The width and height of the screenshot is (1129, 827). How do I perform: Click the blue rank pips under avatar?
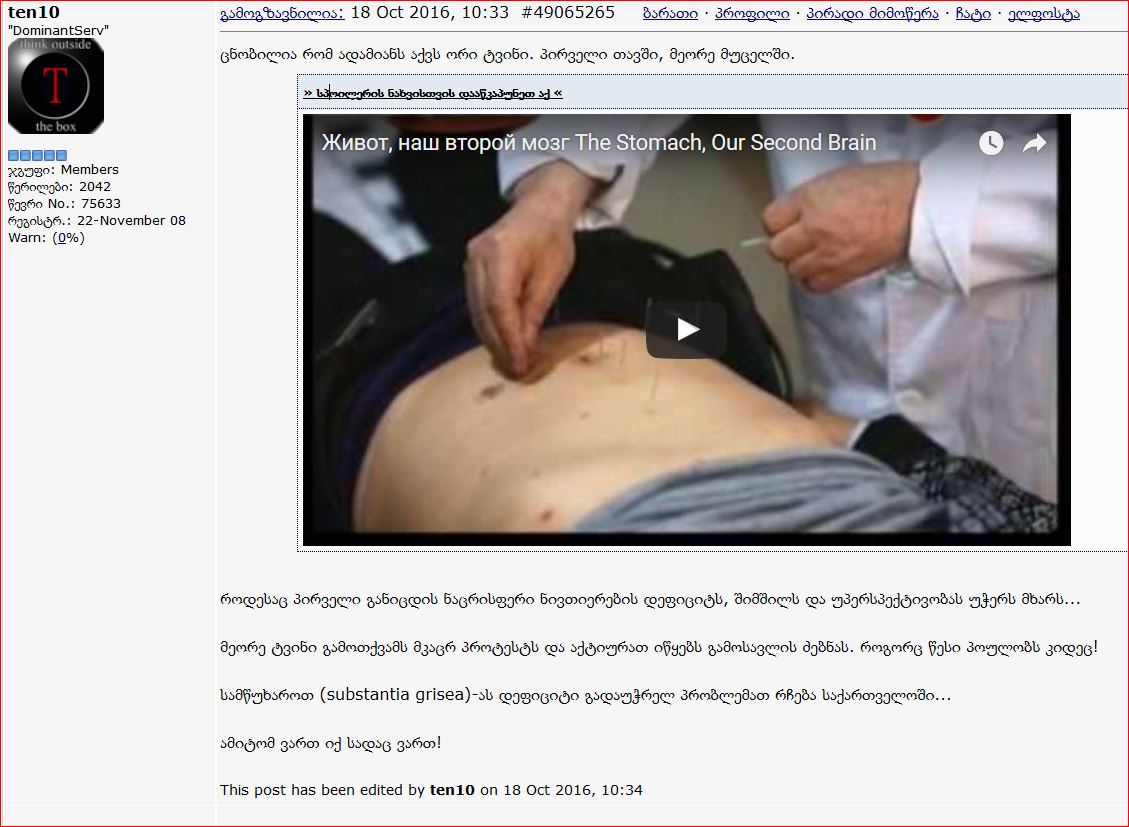pos(37,155)
